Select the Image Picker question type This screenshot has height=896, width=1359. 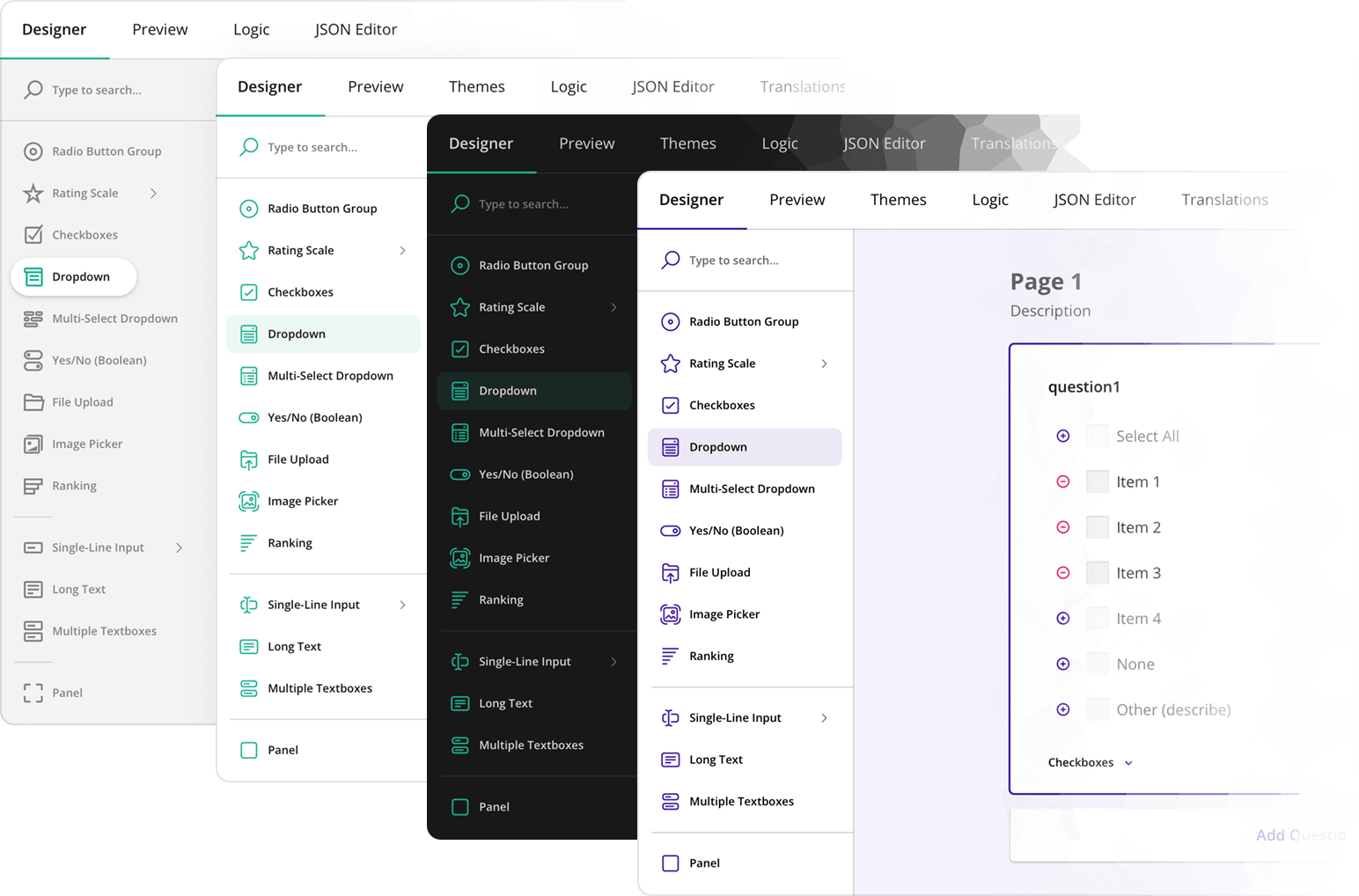point(724,613)
